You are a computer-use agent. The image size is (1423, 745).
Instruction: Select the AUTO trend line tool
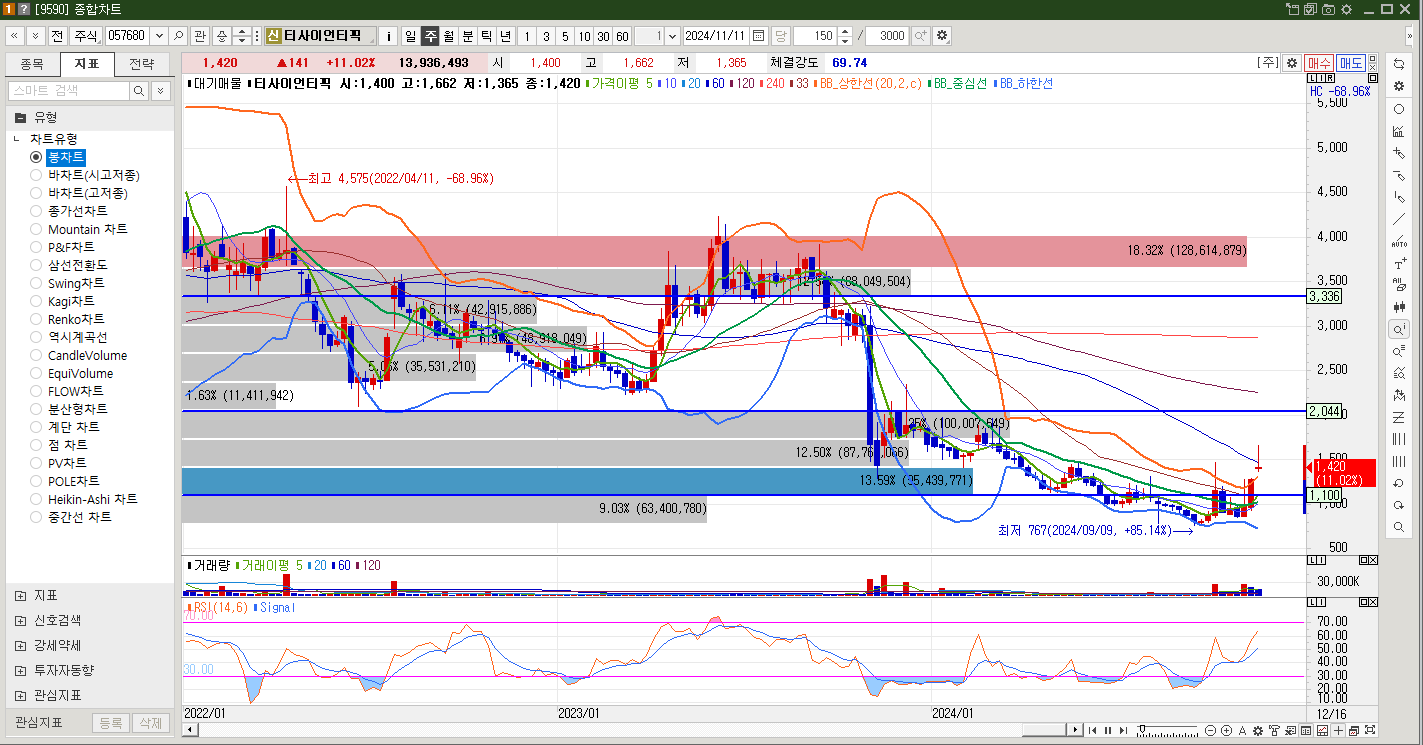[x=1398, y=242]
